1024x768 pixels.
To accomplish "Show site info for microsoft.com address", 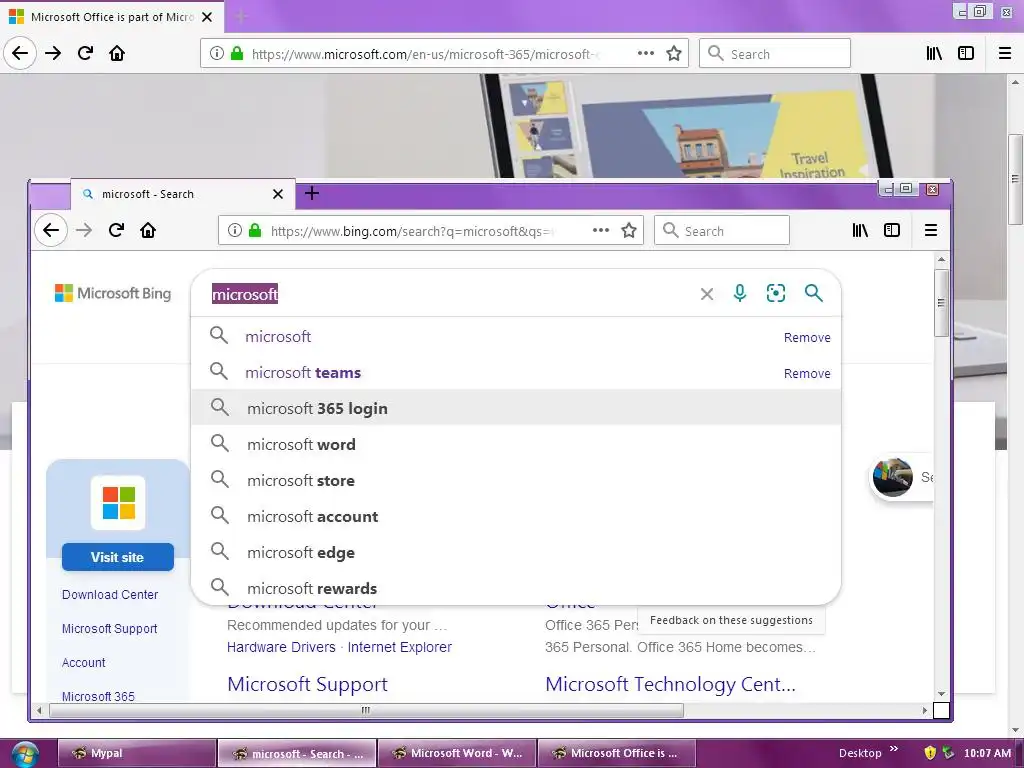I will 217,54.
